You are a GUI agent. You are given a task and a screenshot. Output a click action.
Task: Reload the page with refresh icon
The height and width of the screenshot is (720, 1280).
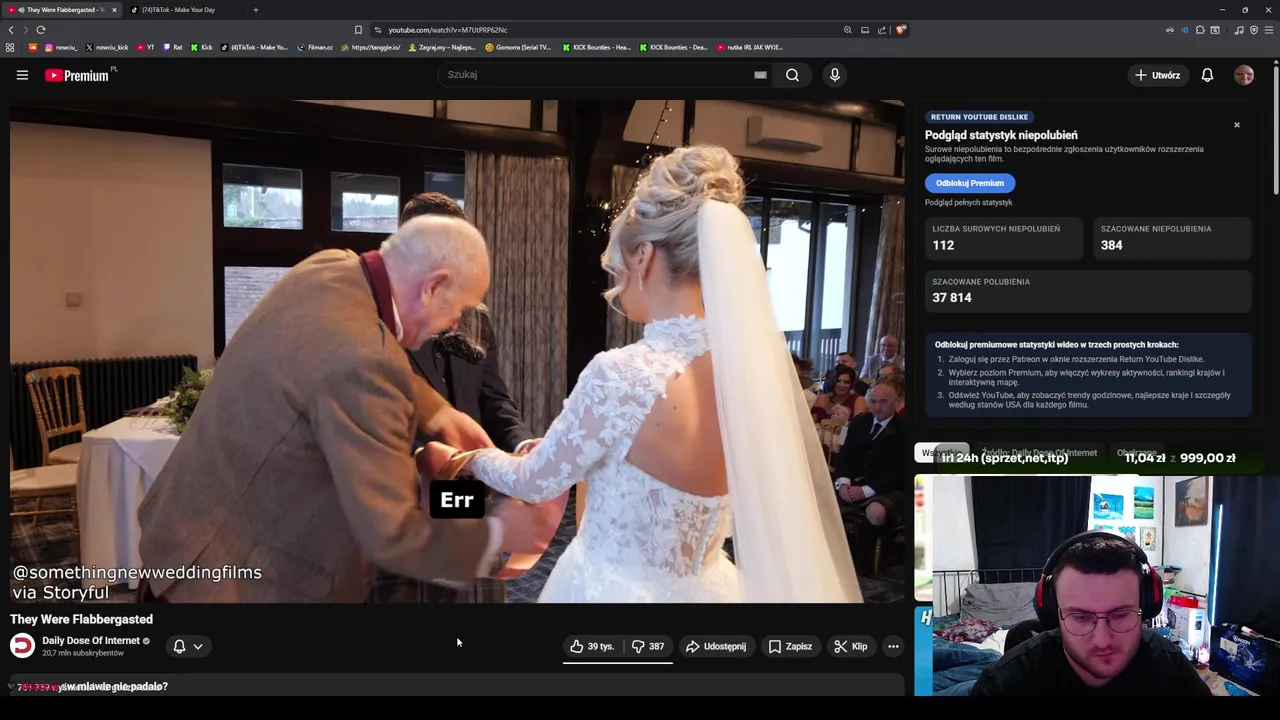click(x=41, y=30)
